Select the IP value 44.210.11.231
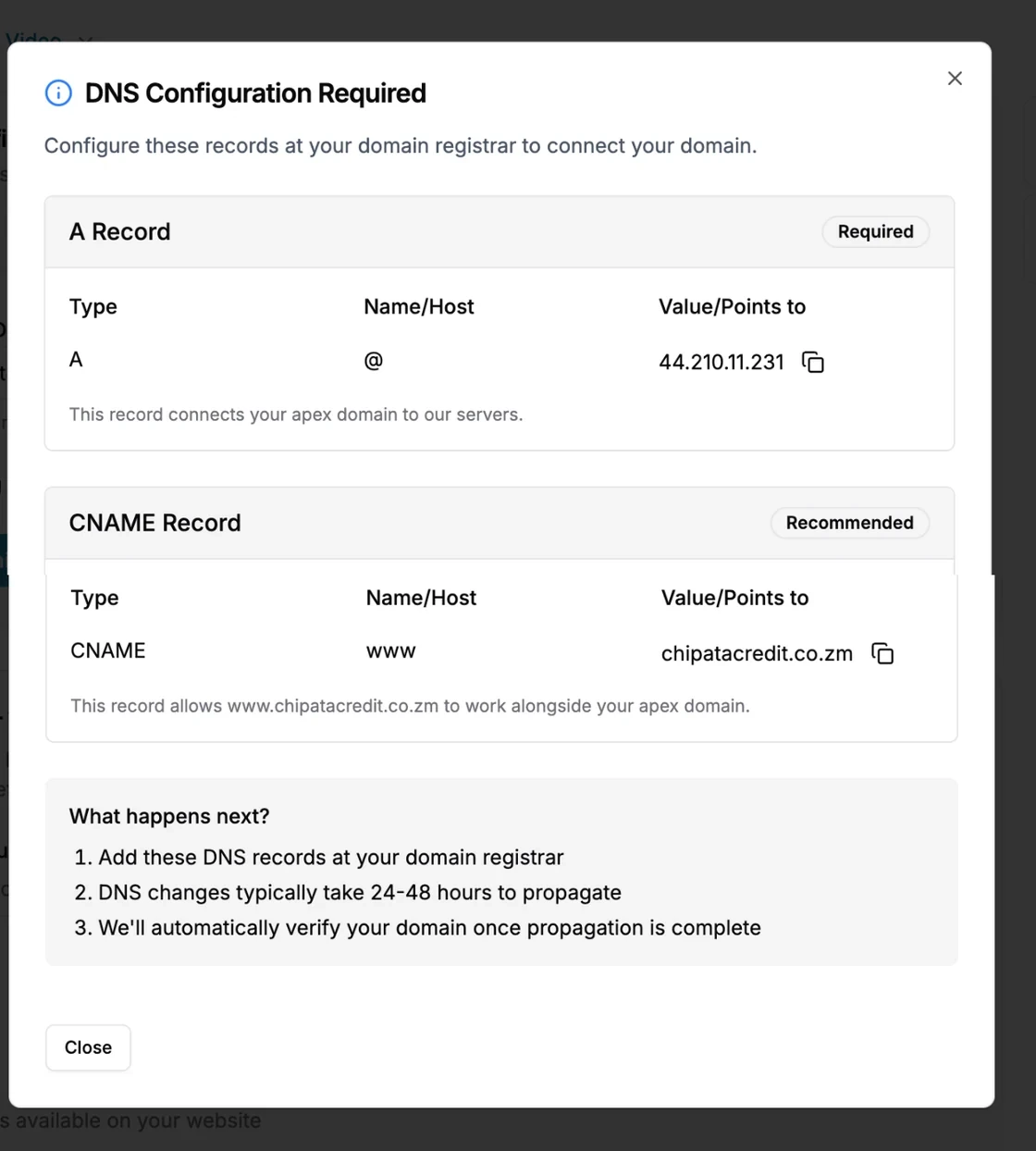The height and width of the screenshot is (1151, 1036). point(721,362)
